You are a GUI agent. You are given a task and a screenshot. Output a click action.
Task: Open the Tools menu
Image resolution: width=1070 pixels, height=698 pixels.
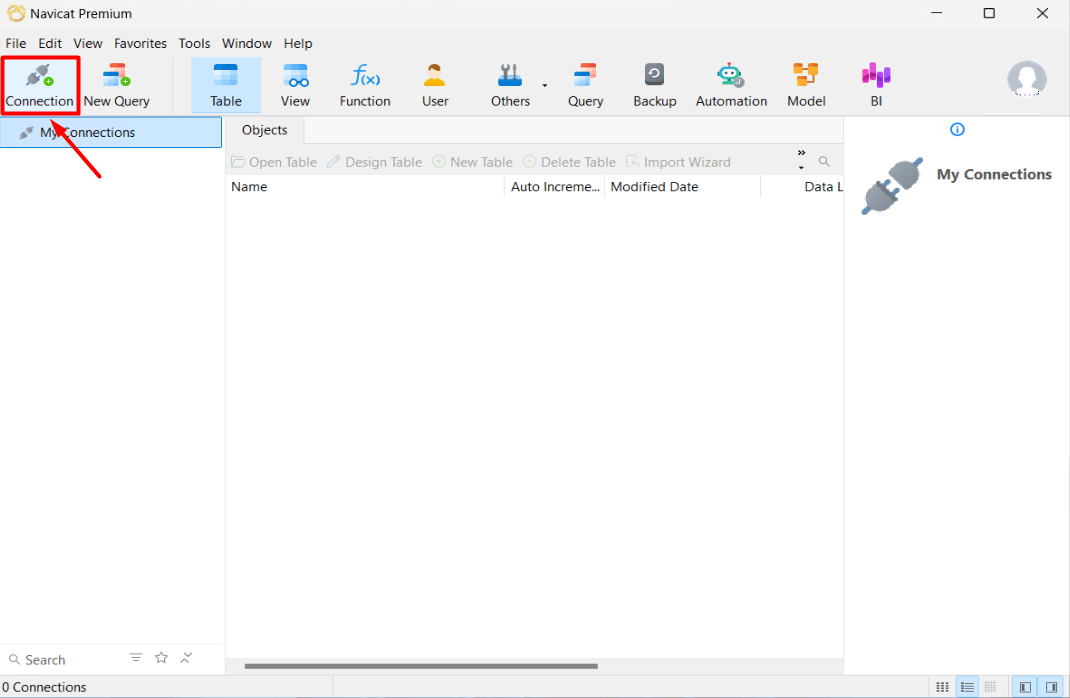point(194,43)
